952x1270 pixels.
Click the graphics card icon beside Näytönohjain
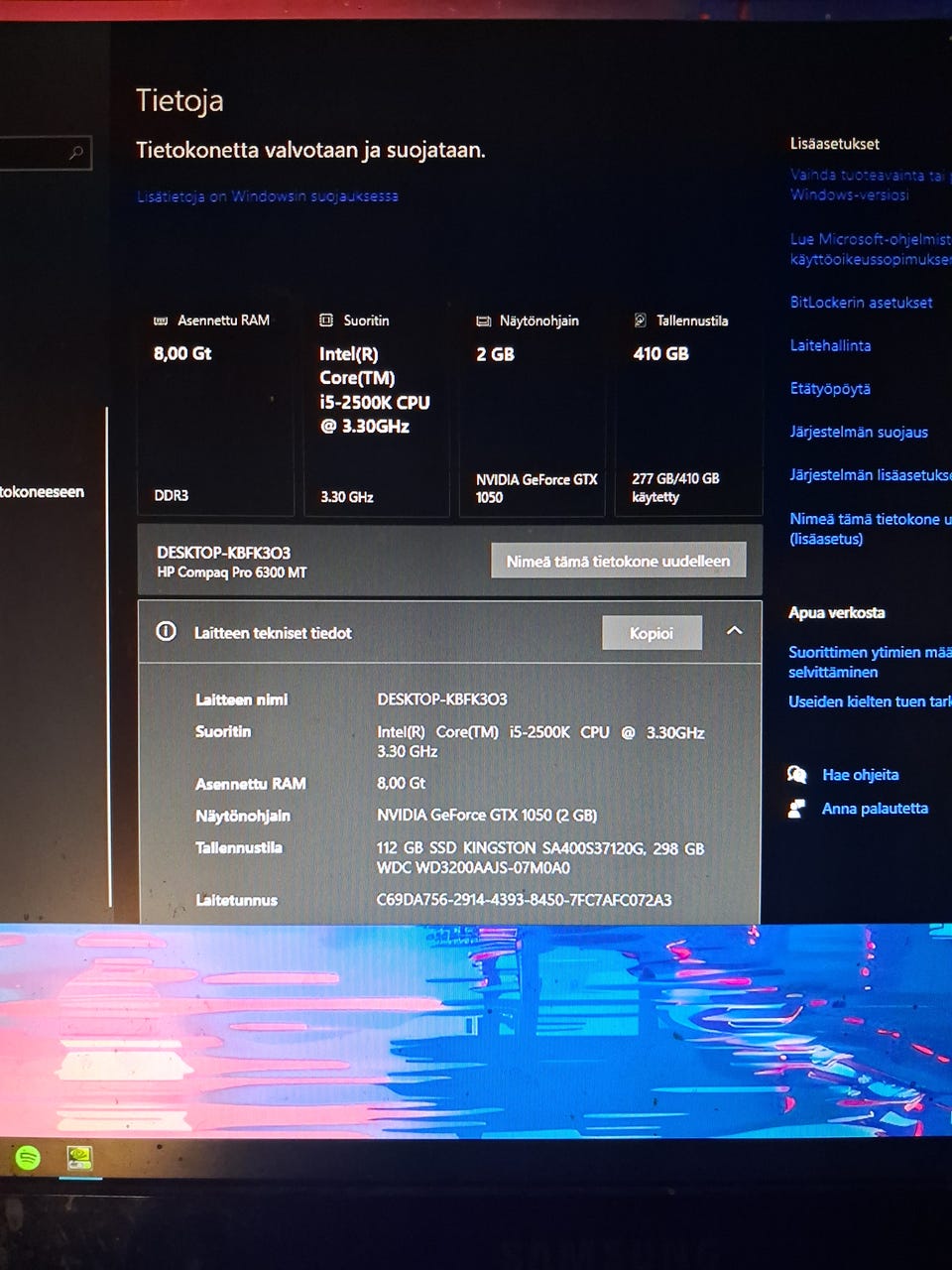coord(484,321)
